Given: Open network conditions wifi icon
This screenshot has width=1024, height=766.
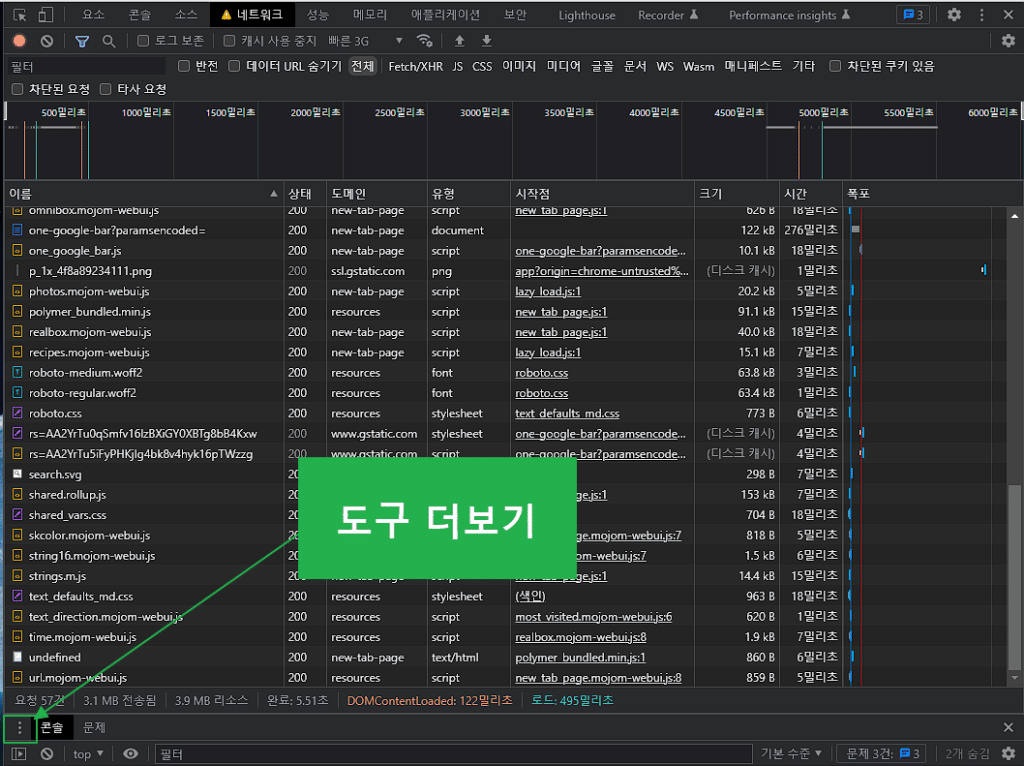Looking at the screenshot, I should pos(424,41).
